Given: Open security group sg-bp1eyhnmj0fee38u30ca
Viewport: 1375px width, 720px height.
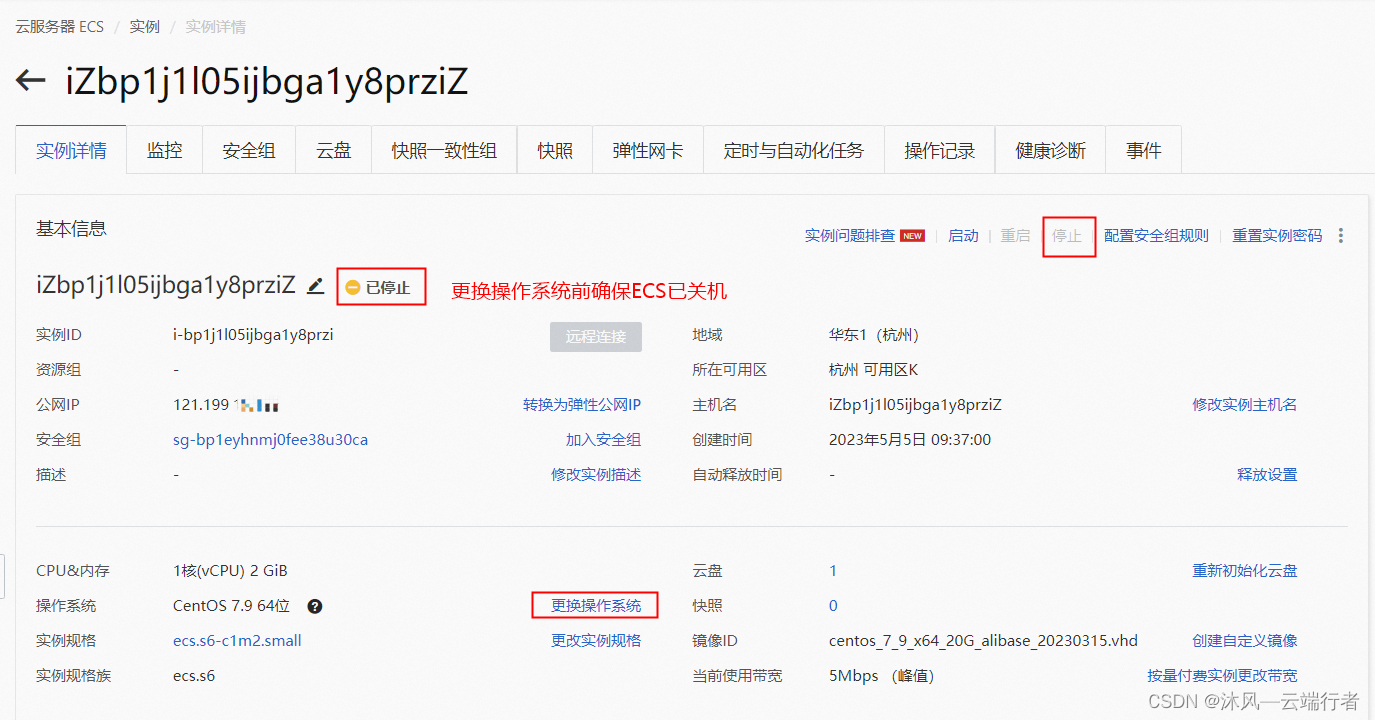Looking at the screenshot, I should [271, 440].
